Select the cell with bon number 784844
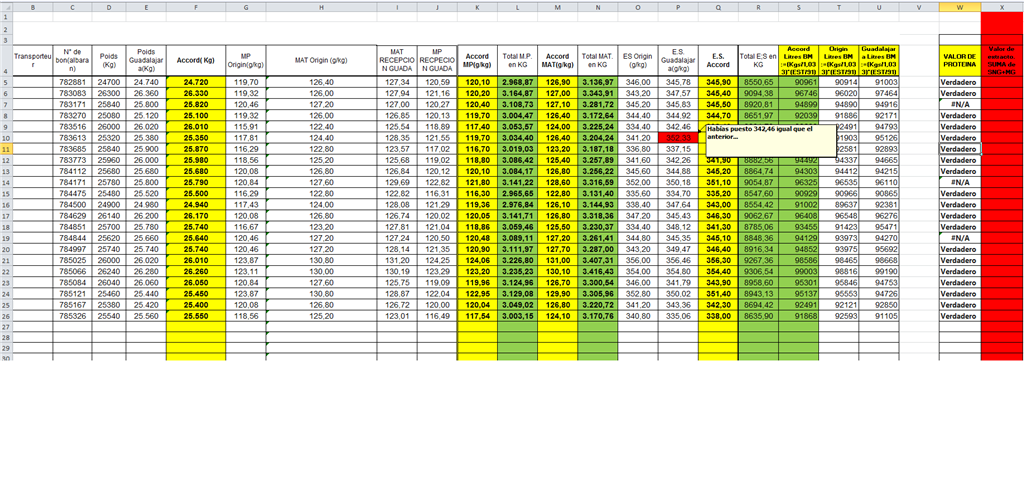Image resolution: width=1024 pixels, height=490 pixels. coord(72,238)
